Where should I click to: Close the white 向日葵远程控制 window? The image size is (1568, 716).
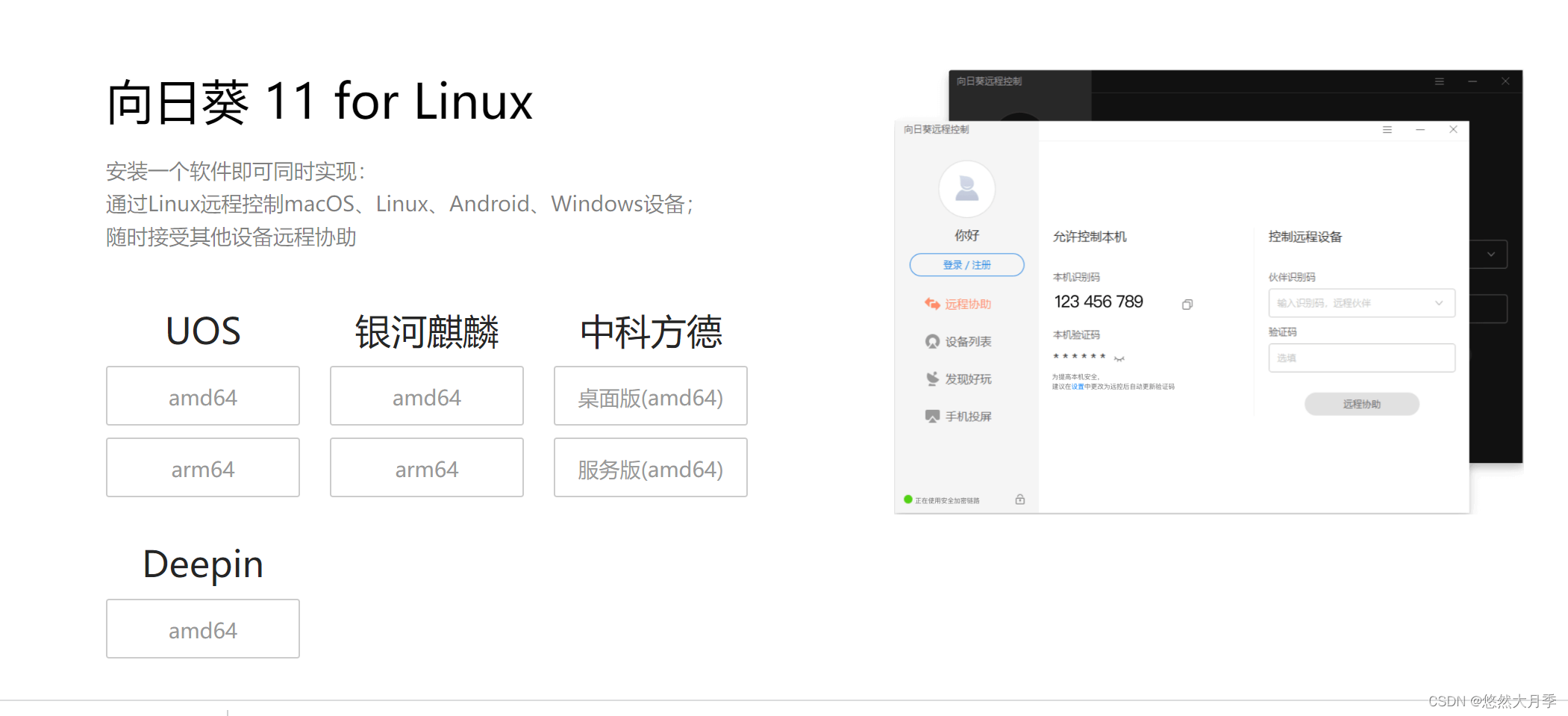tap(1453, 130)
